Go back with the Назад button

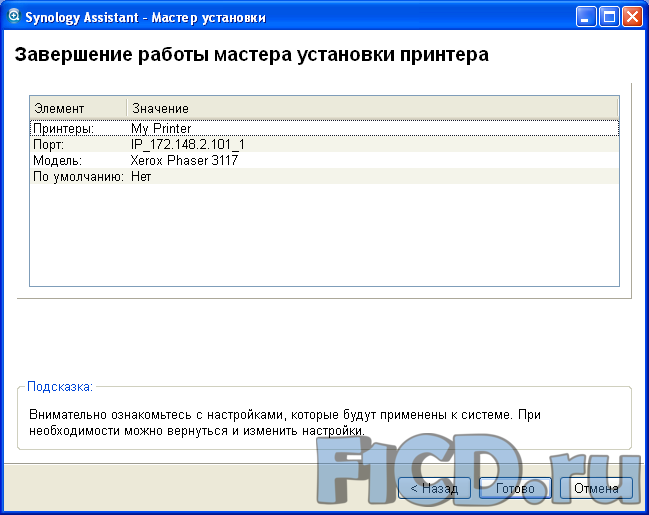pyautogui.click(x=434, y=488)
